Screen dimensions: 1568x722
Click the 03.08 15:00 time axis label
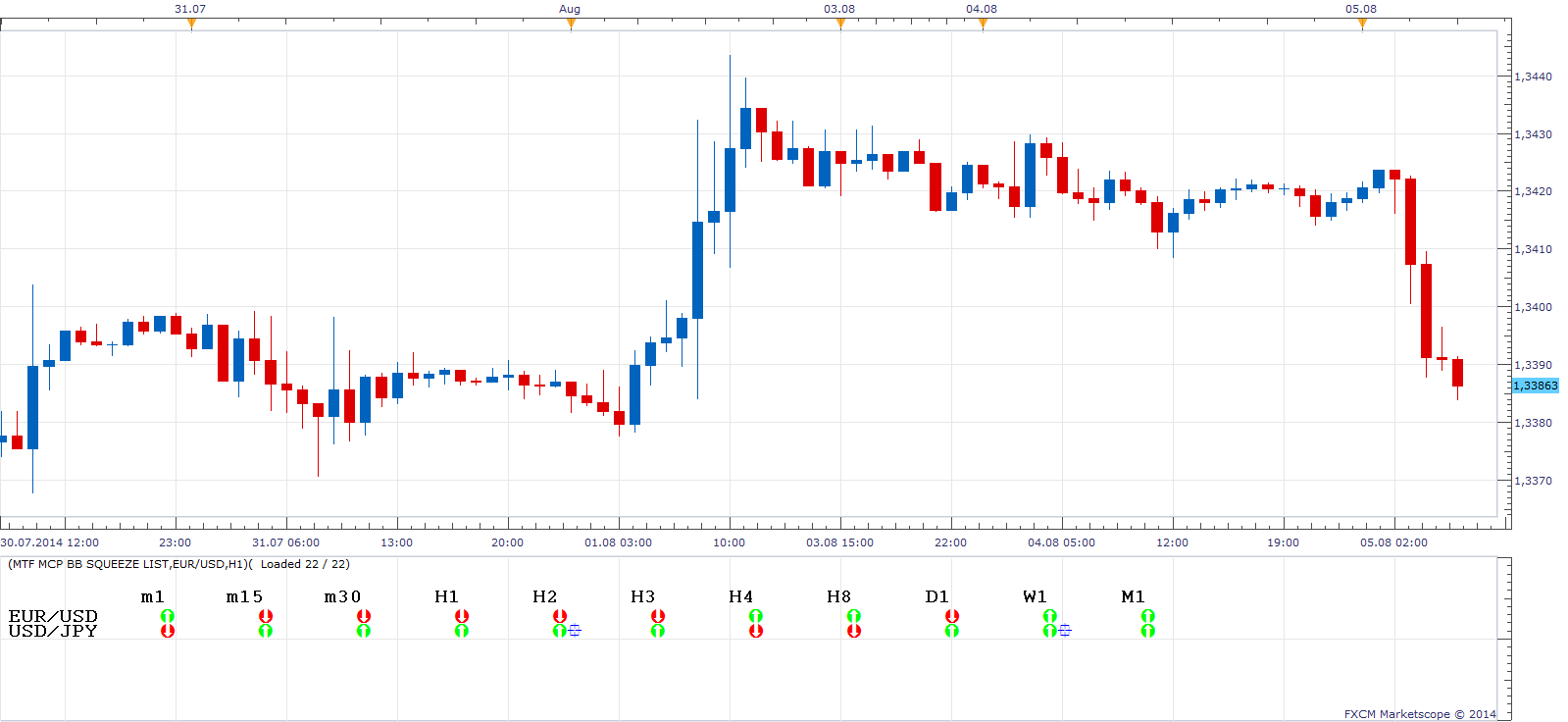839,542
